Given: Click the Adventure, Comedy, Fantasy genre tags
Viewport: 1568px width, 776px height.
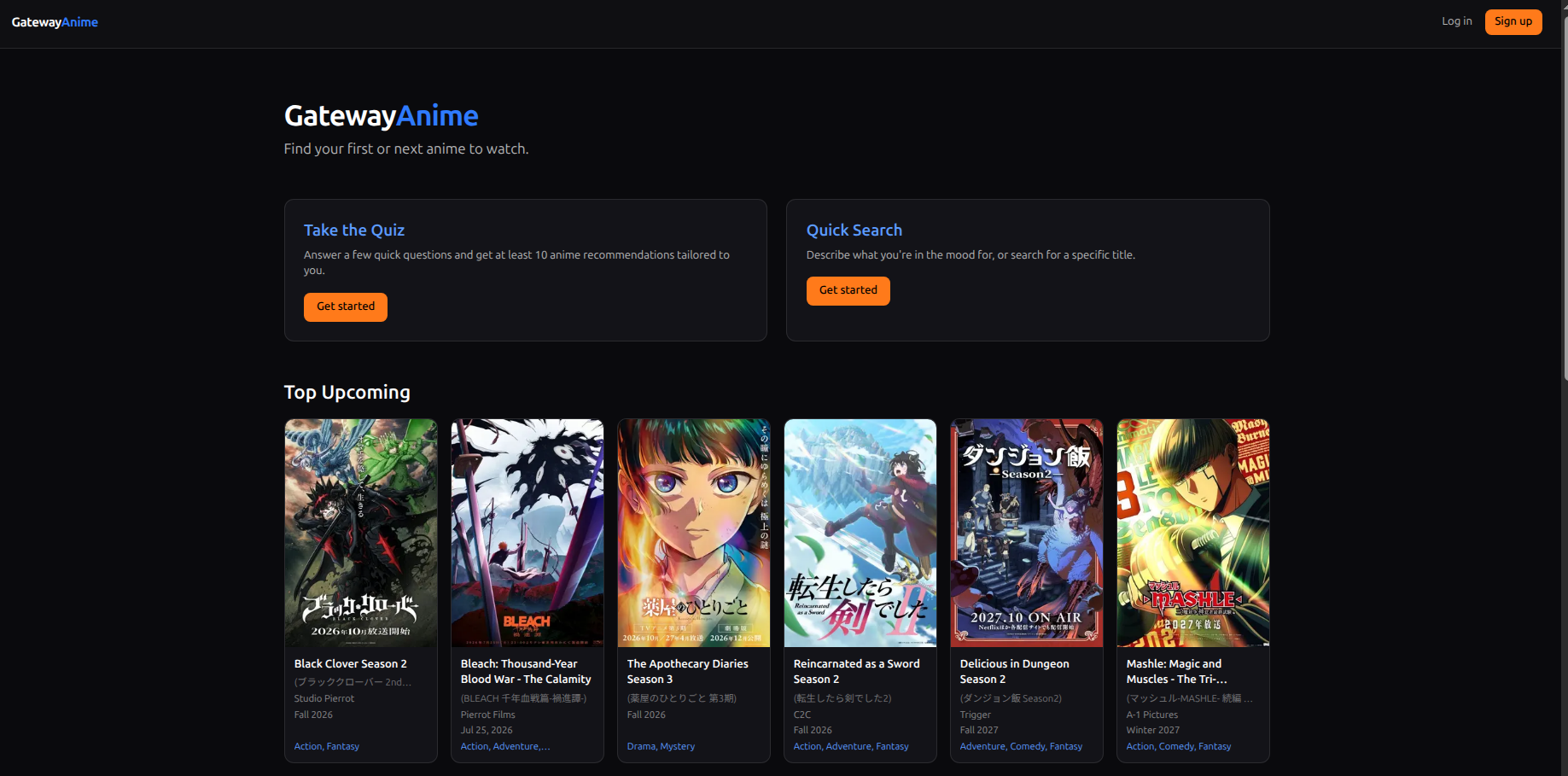Looking at the screenshot, I should [x=1022, y=746].
